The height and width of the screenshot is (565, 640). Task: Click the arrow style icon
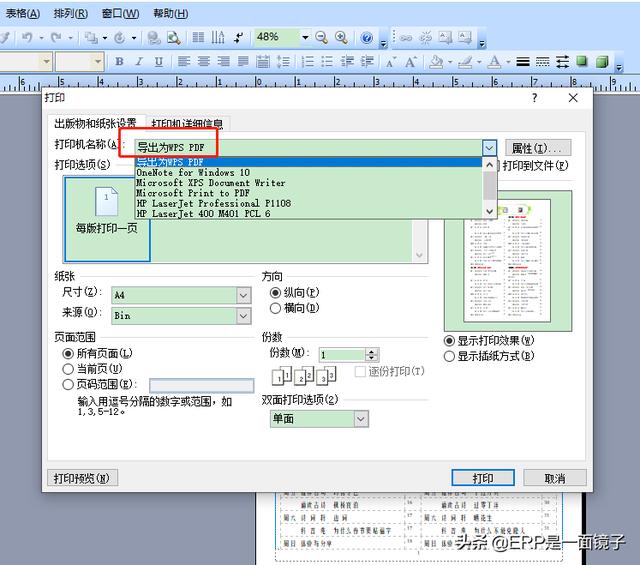point(562,62)
